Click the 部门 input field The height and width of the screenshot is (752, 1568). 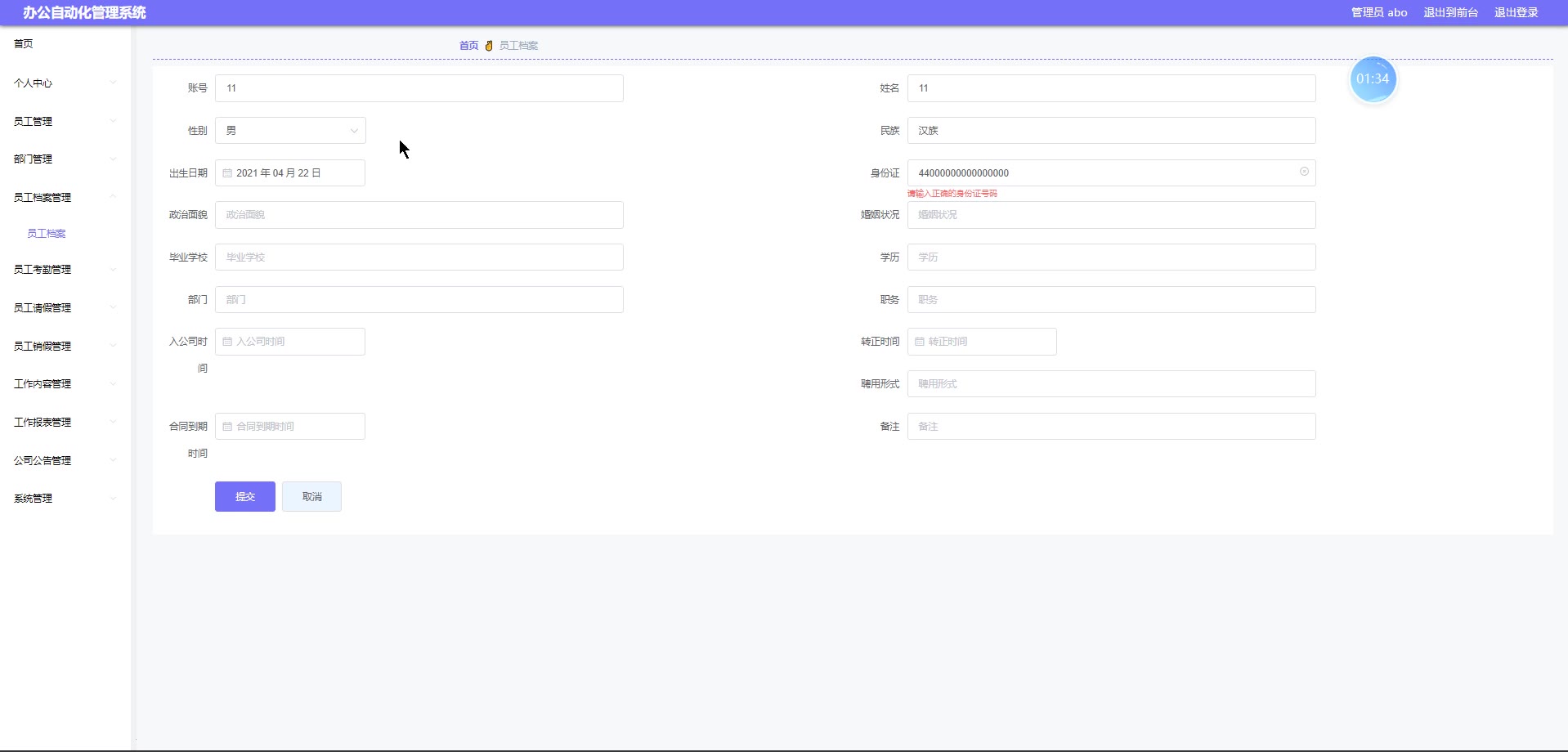click(x=419, y=300)
